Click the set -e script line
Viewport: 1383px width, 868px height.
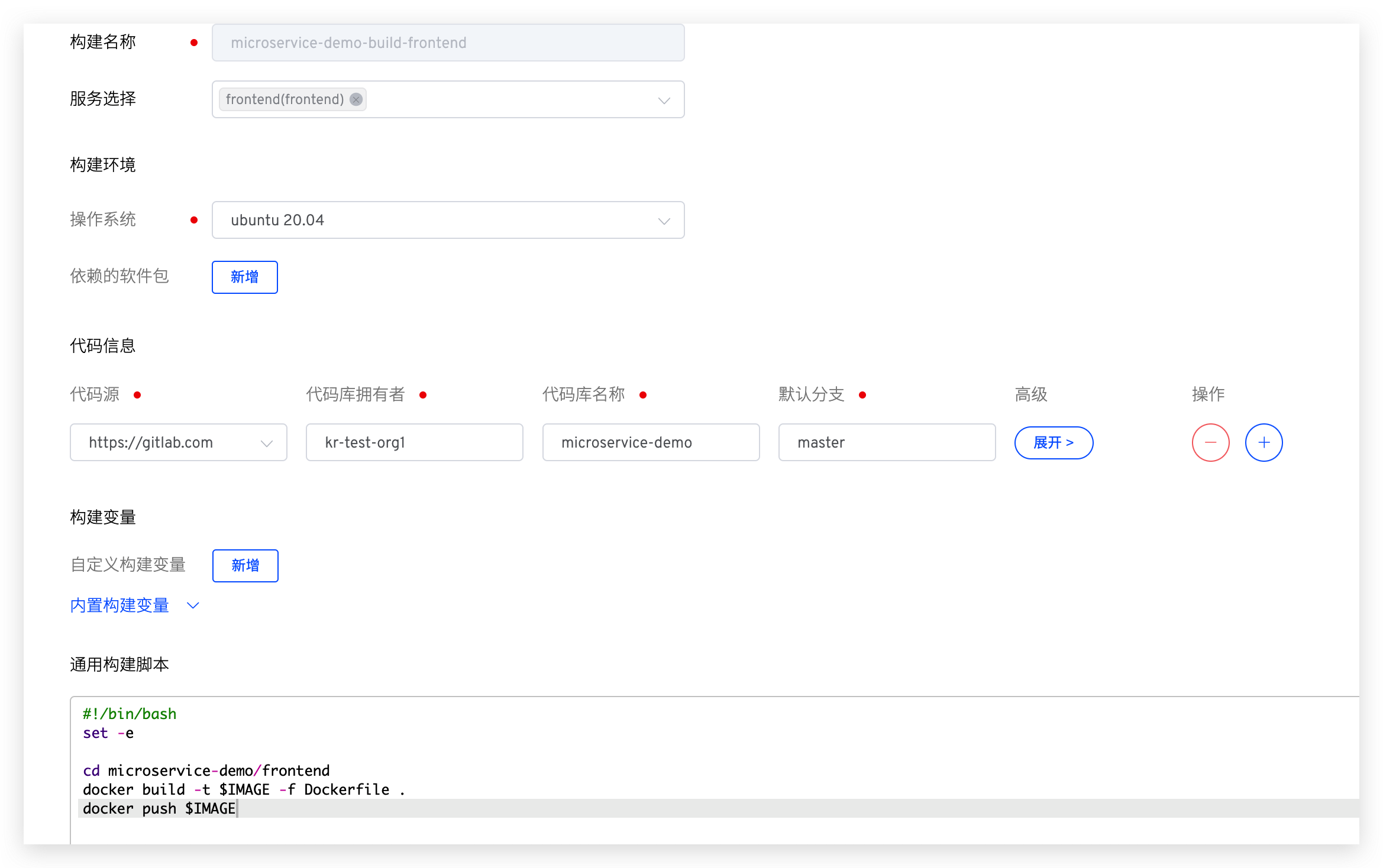coord(108,733)
